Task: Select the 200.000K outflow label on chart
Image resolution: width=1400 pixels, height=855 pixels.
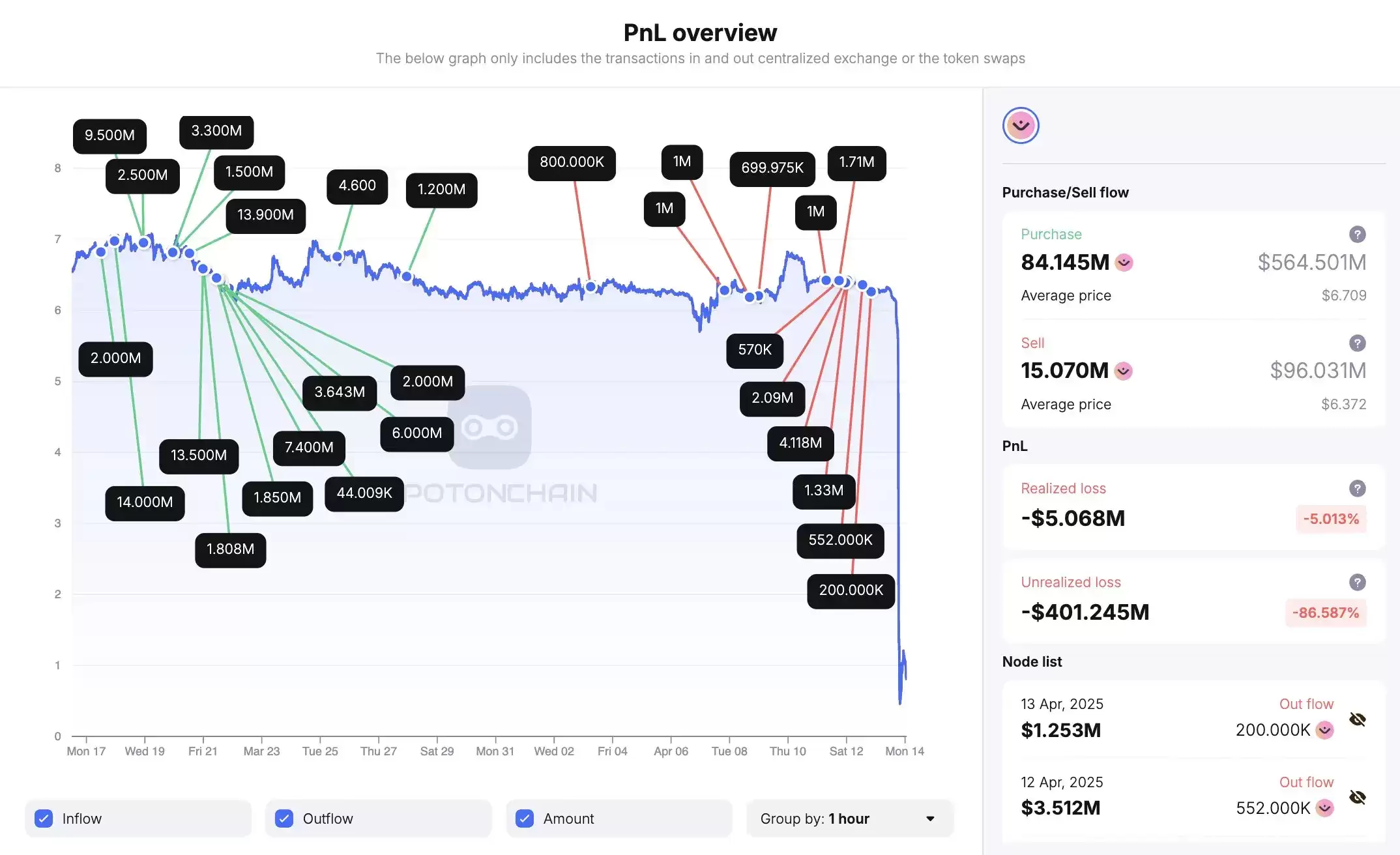Action: (851, 590)
